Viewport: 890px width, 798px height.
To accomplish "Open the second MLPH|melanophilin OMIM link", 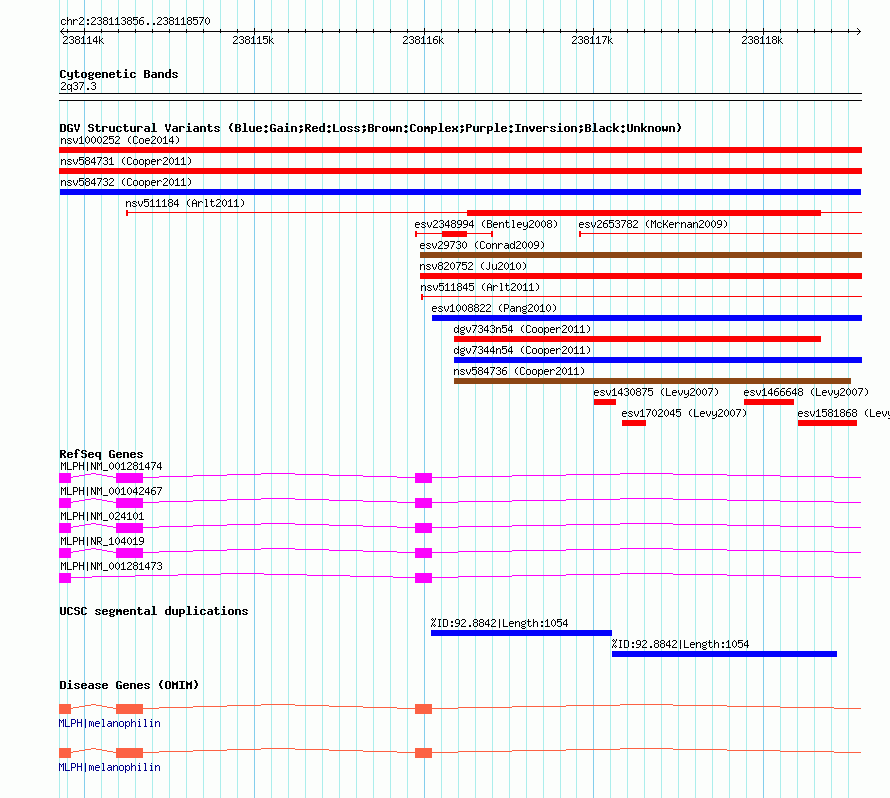I will [110, 767].
